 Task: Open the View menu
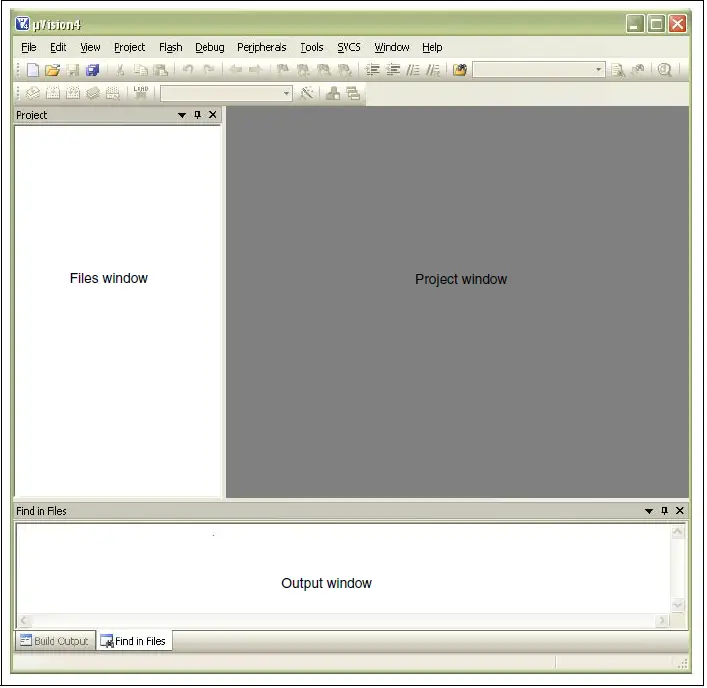point(91,47)
